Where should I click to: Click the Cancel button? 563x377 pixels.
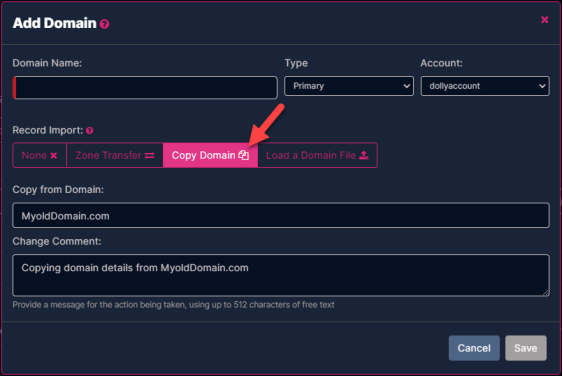pos(474,348)
